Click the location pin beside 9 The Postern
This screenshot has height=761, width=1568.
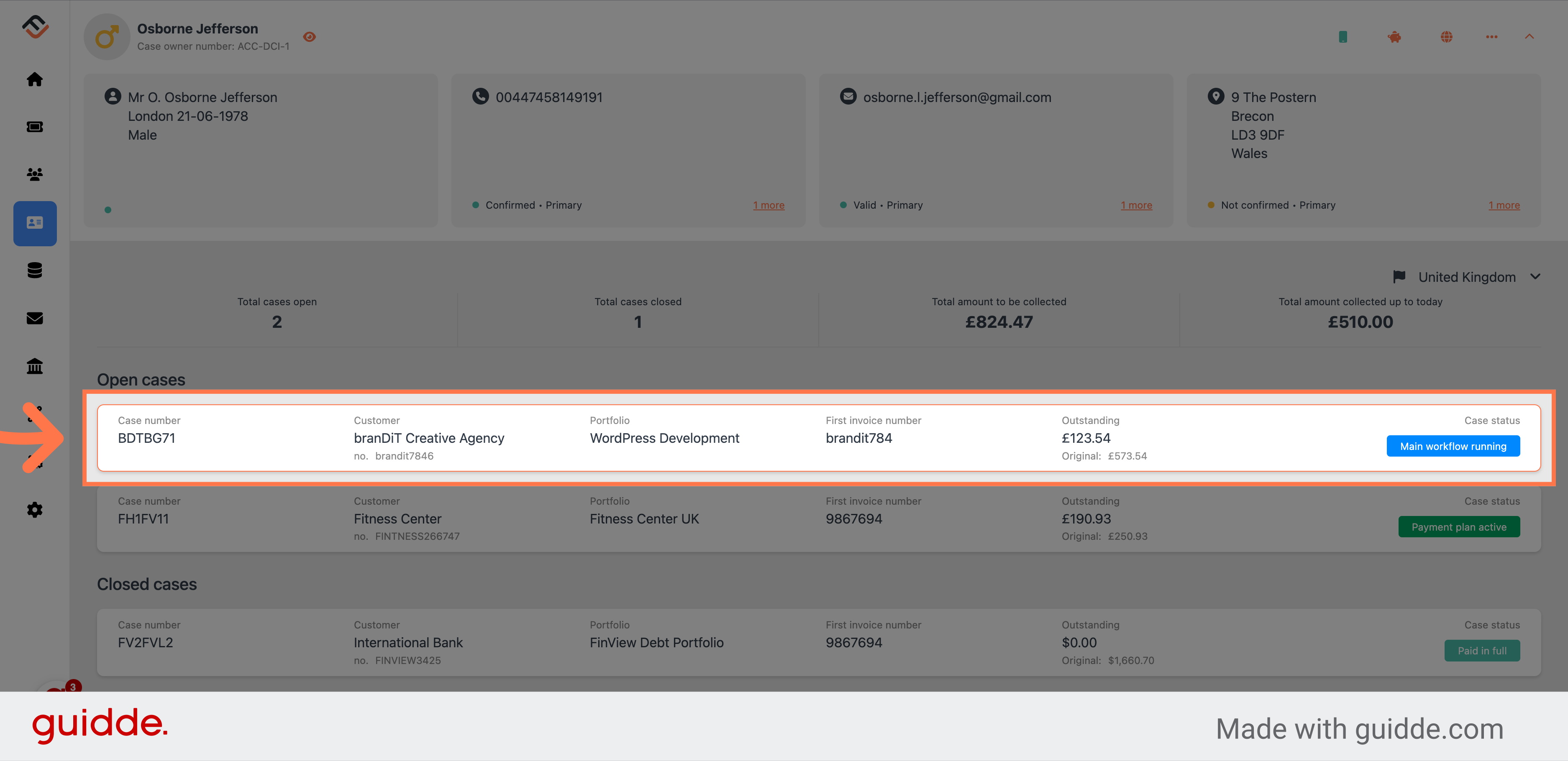click(1216, 96)
